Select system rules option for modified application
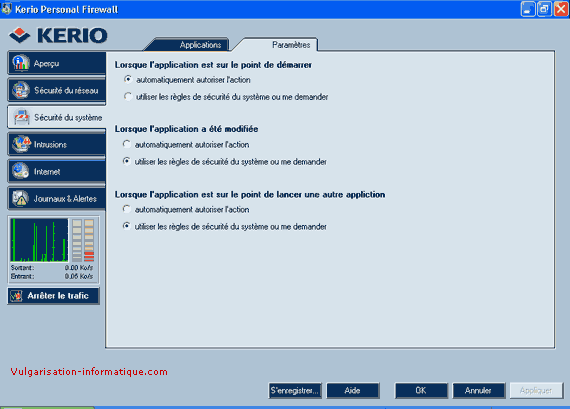The image size is (570, 409). pyautogui.click(x=127, y=161)
